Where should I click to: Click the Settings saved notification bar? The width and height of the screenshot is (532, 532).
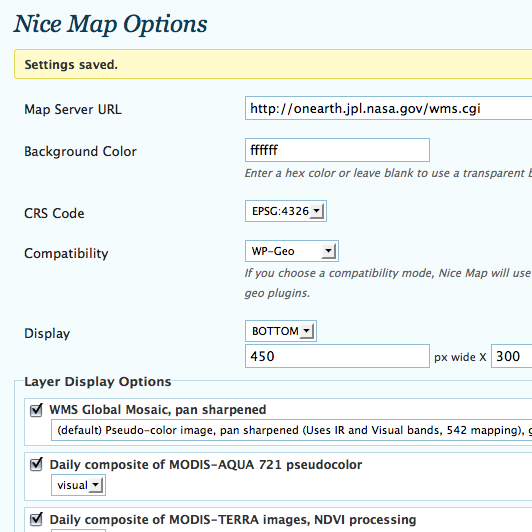pos(273,64)
